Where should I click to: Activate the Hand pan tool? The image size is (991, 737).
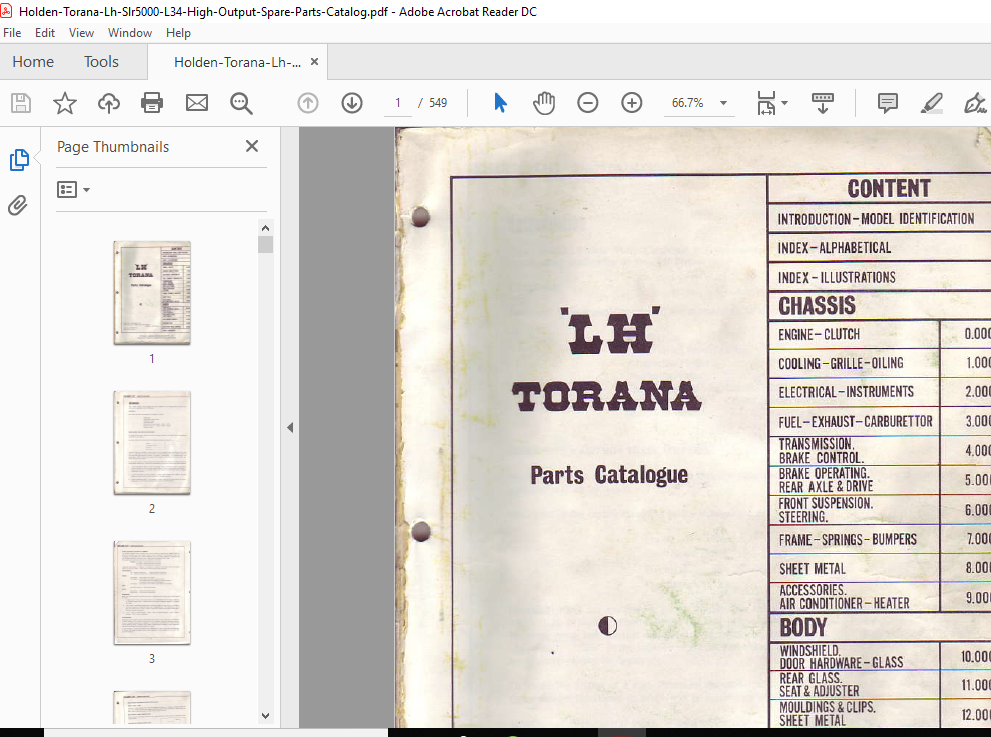pyautogui.click(x=544, y=102)
